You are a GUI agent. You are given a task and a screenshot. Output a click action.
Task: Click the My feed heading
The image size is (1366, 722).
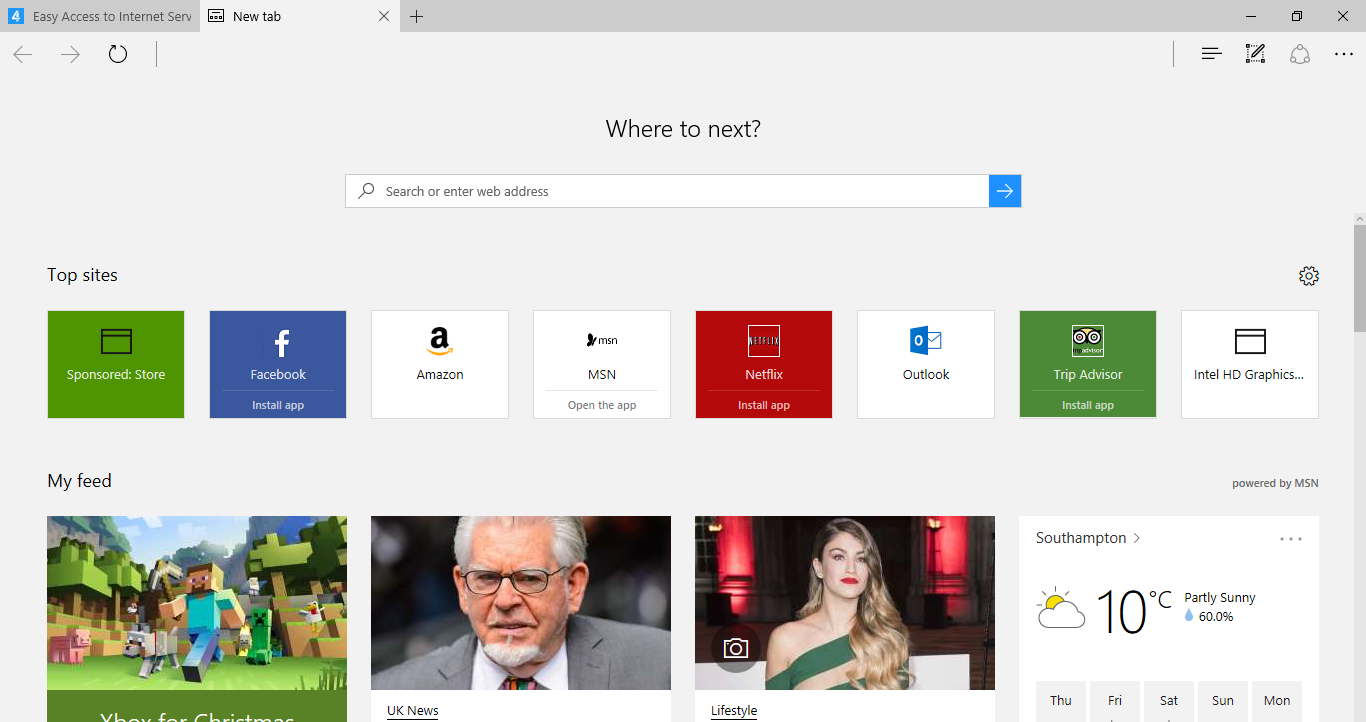click(79, 481)
